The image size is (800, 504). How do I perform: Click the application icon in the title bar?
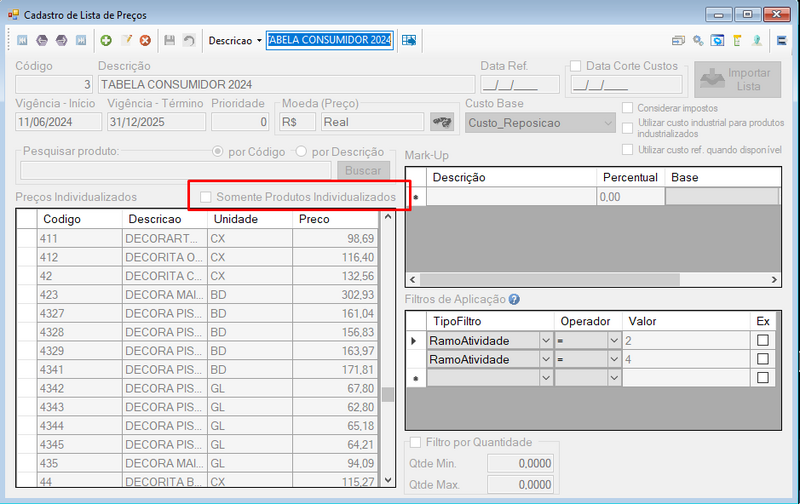(x=13, y=15)
